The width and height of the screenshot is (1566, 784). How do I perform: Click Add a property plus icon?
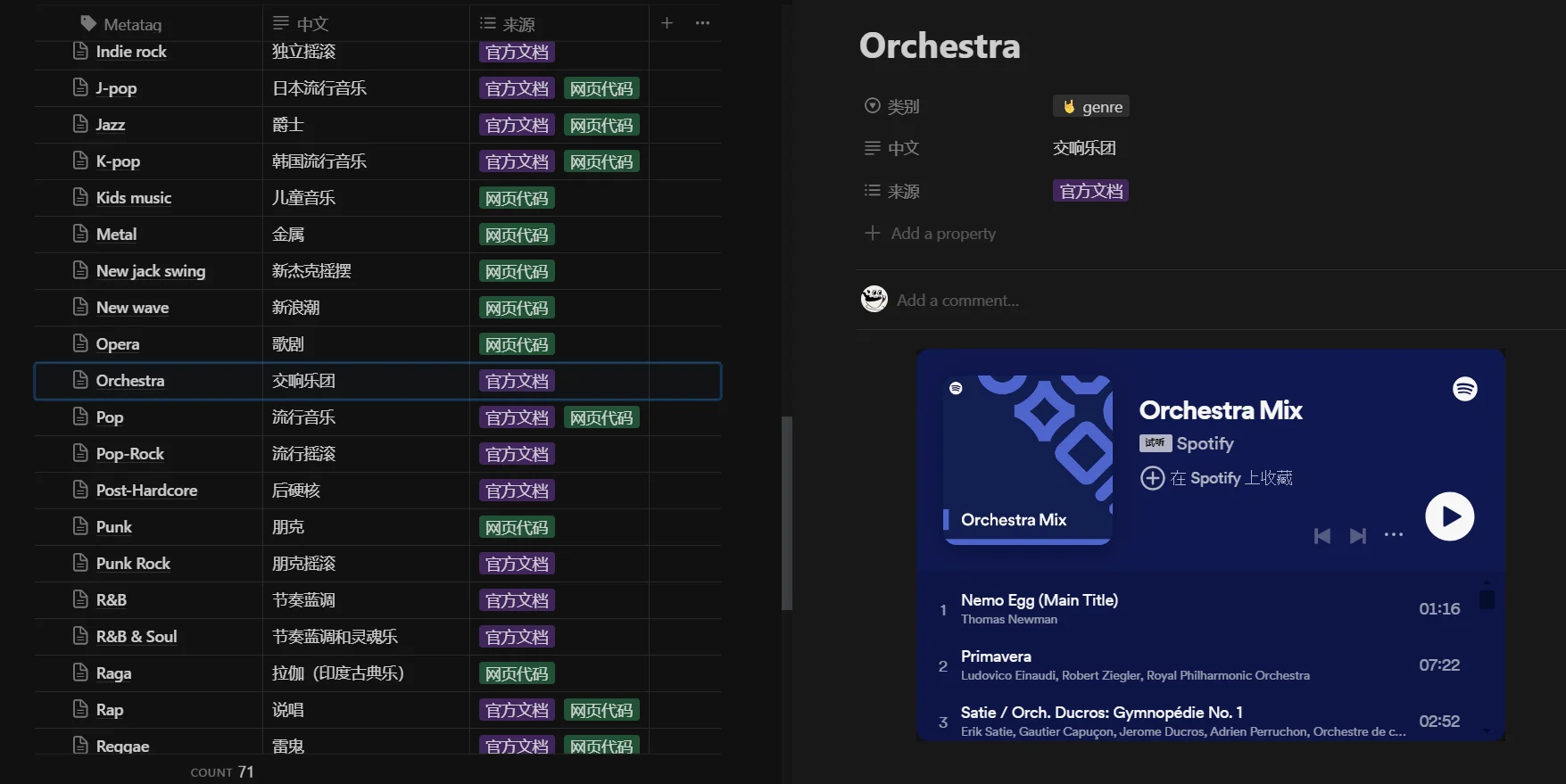tap(873, 233)
